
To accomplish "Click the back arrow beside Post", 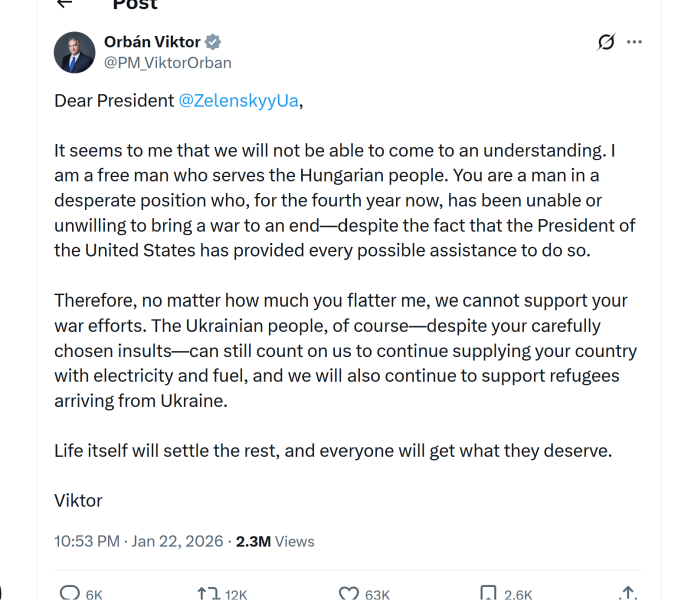I will [x=65, y=3].
